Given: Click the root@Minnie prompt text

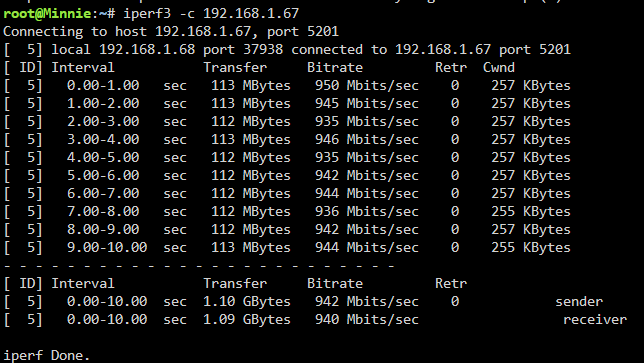Looking at the screenshot, I should coord(47,14).
